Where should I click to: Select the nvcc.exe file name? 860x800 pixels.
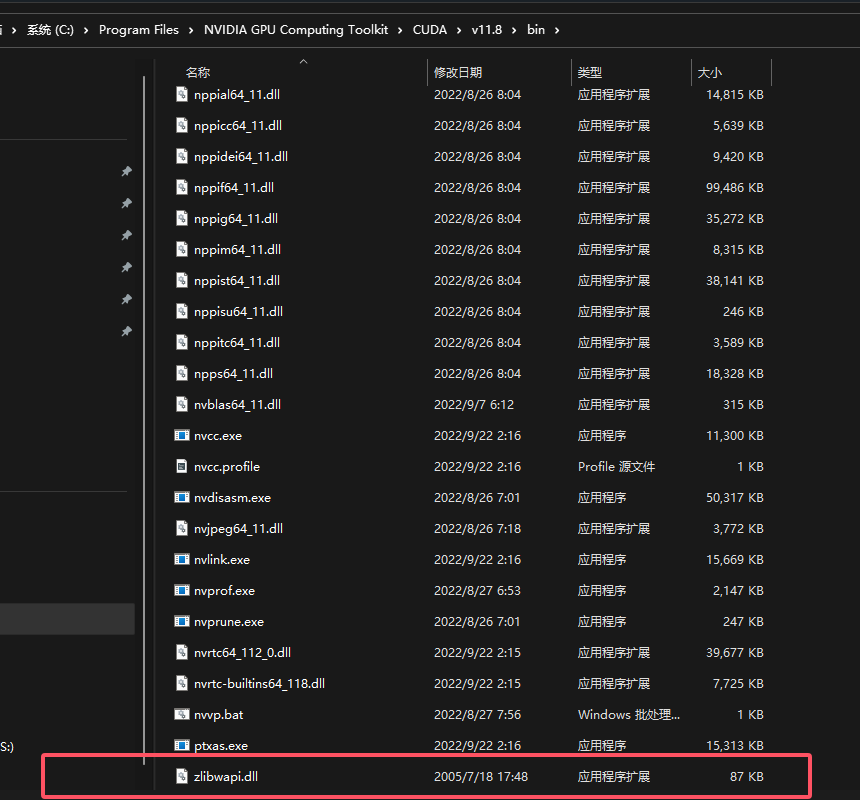(218, 436)
